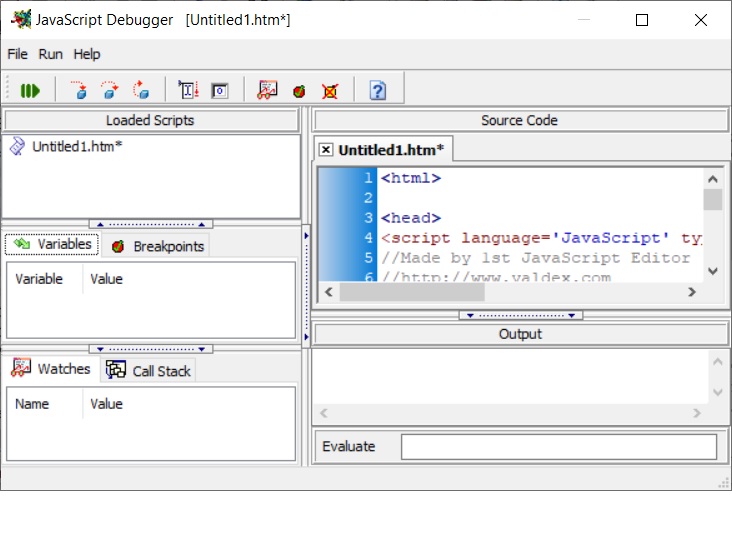Screen dimensions: 732x545
Task: Minimize the JavaScript Debugger window
Action: 584,20
